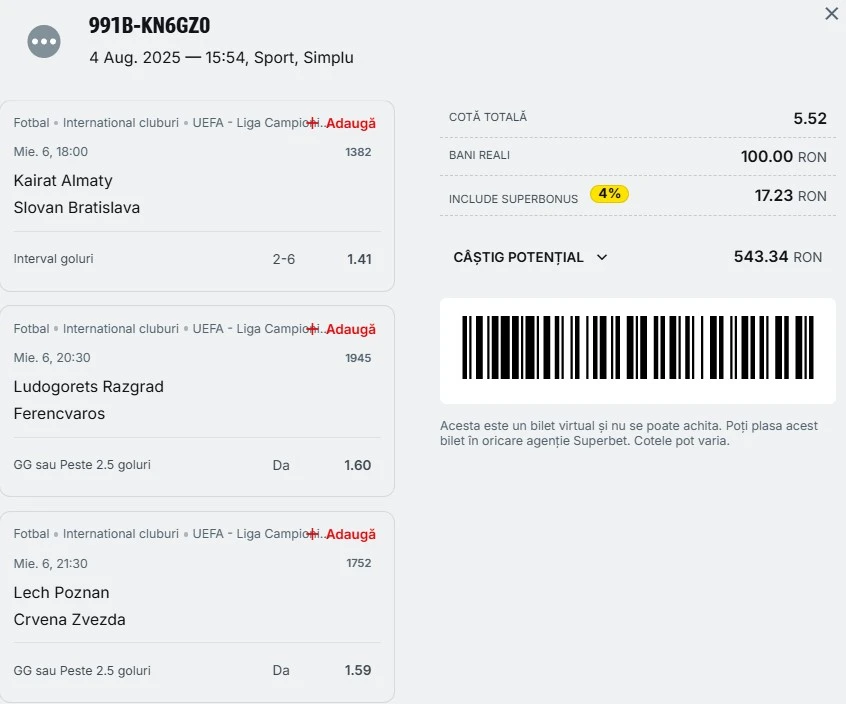This screenshot has height=704, width=846.
Task: Click the 1.60 GG sau Peste odds
Action: [x=358, y=466]
